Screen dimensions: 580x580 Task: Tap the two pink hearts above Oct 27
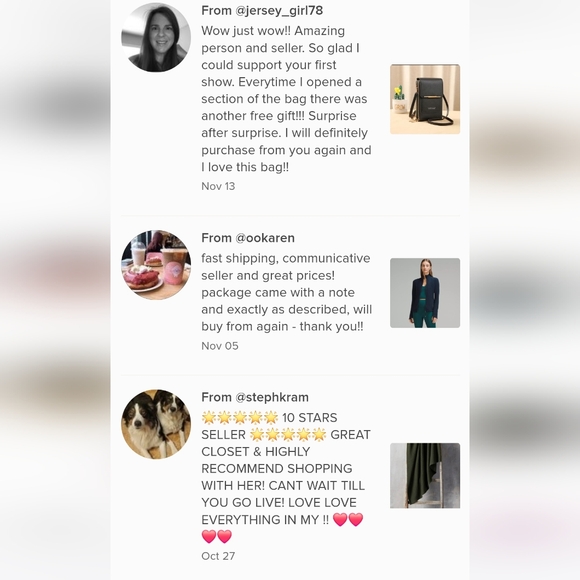click(217, 536)
